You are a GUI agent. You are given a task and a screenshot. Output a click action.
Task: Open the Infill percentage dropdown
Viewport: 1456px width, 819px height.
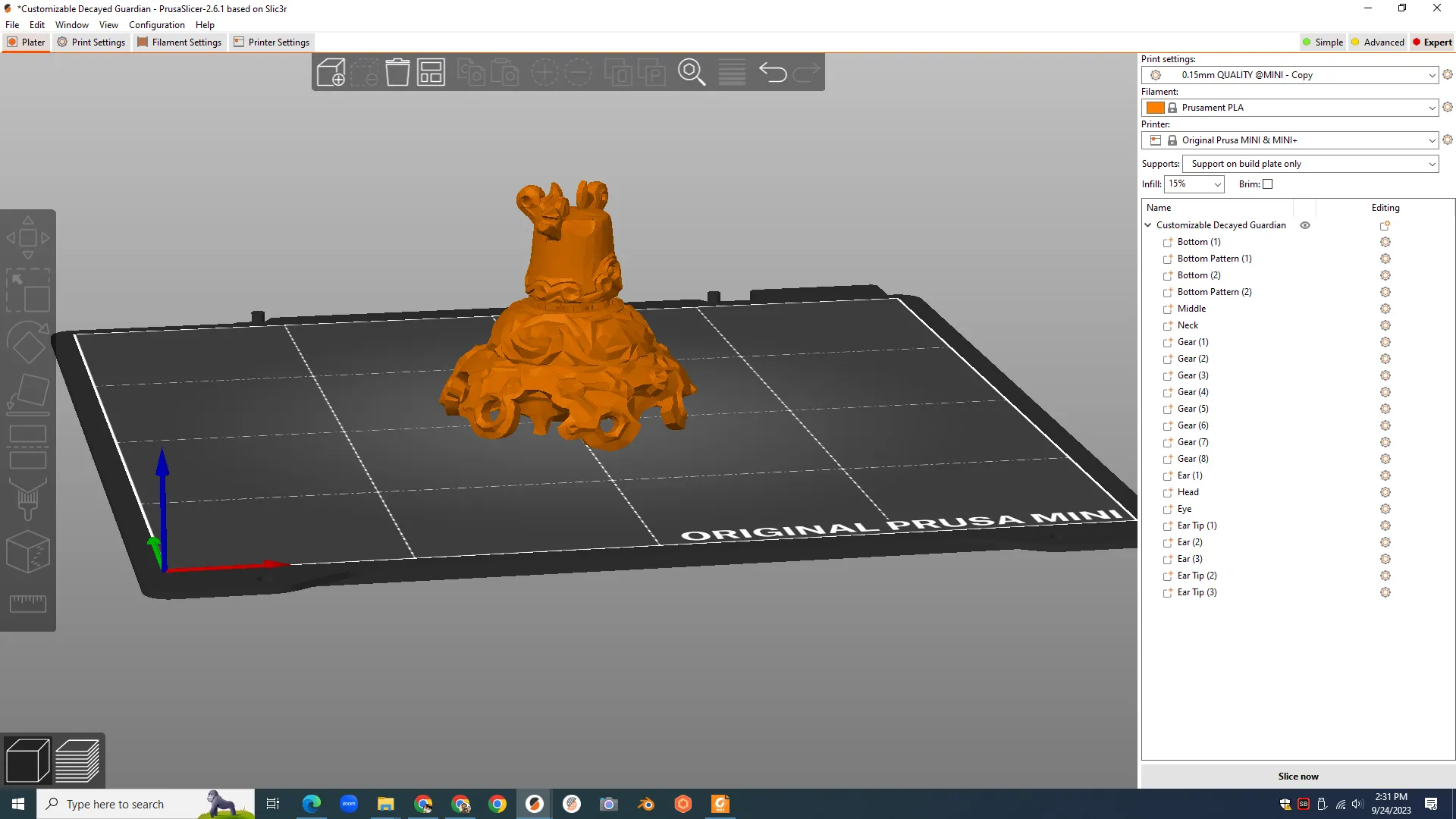point(1194,184)
